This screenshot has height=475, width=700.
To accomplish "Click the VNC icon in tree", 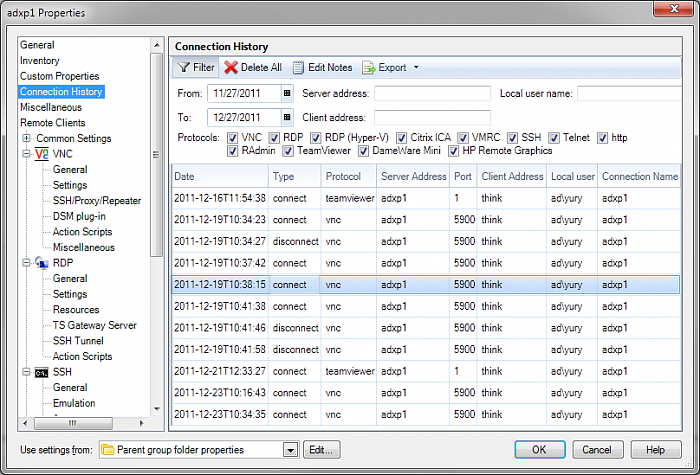I will click(x=42, y=154).
